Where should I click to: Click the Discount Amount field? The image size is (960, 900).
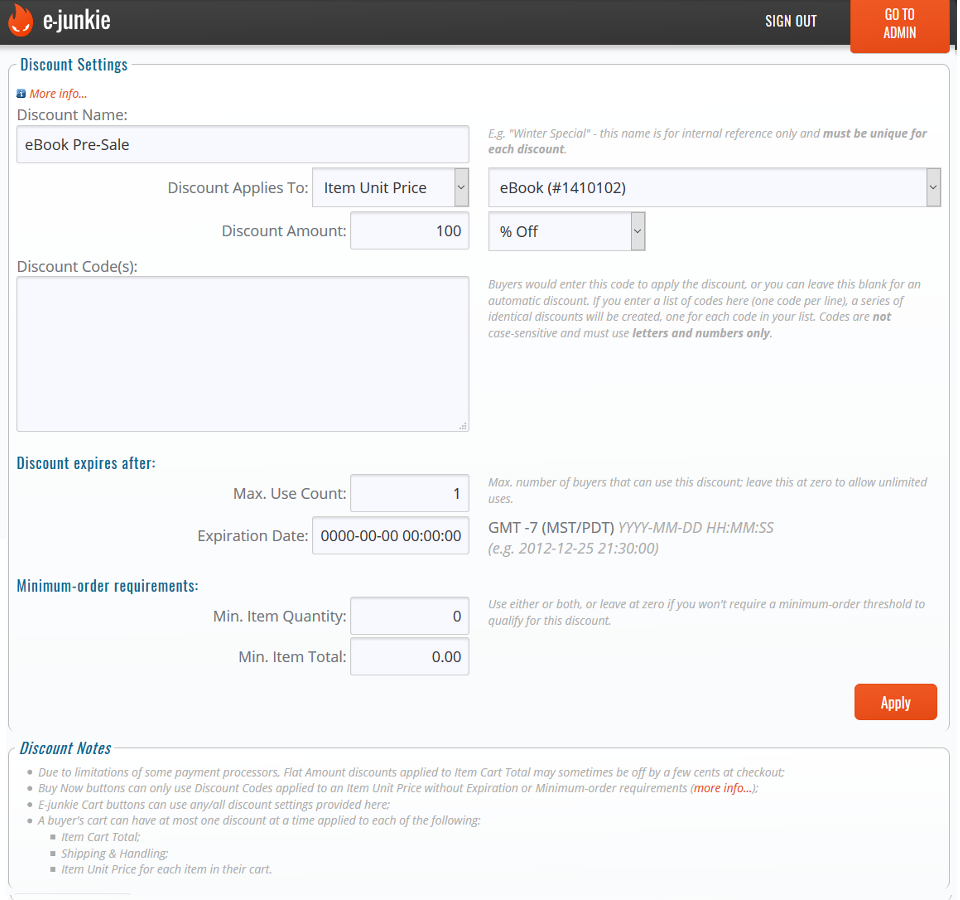pyautogui.click(x=409, y=231)
